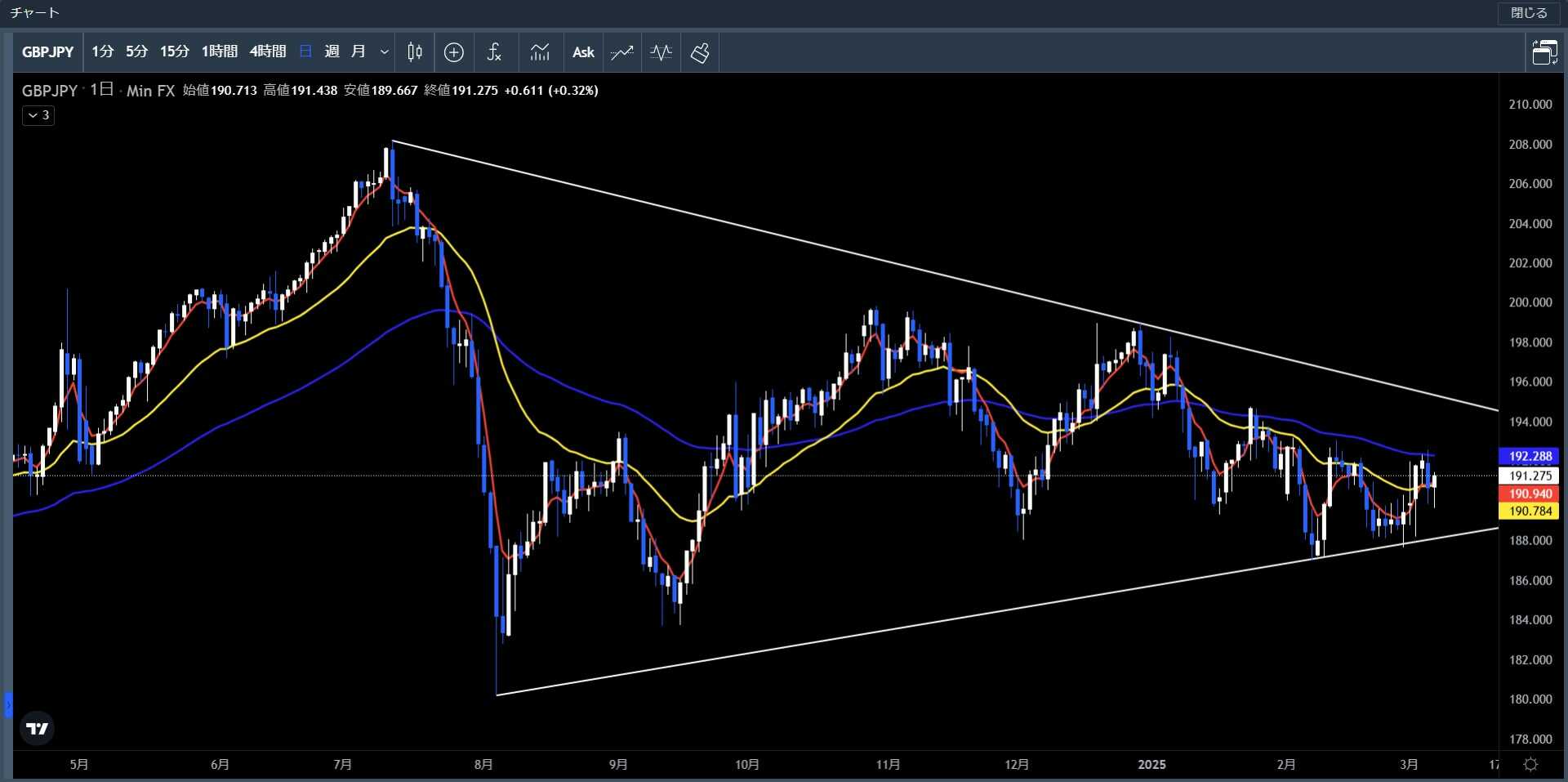Open the chart templates icon
Screen dimensions: 1568x782
pyautogui.click(x=540, y=52)
